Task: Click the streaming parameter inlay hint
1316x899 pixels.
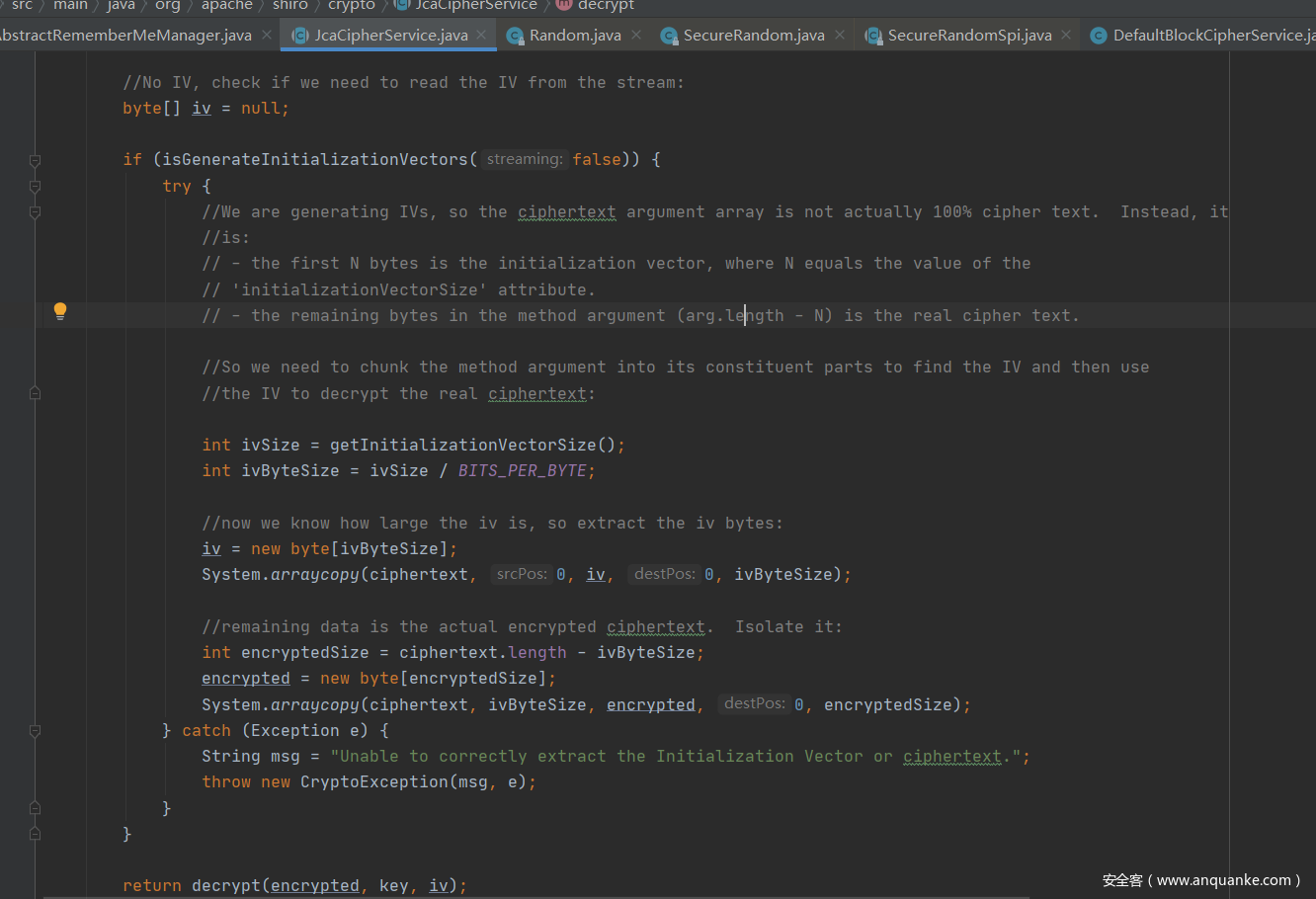Action: [525, 159]
